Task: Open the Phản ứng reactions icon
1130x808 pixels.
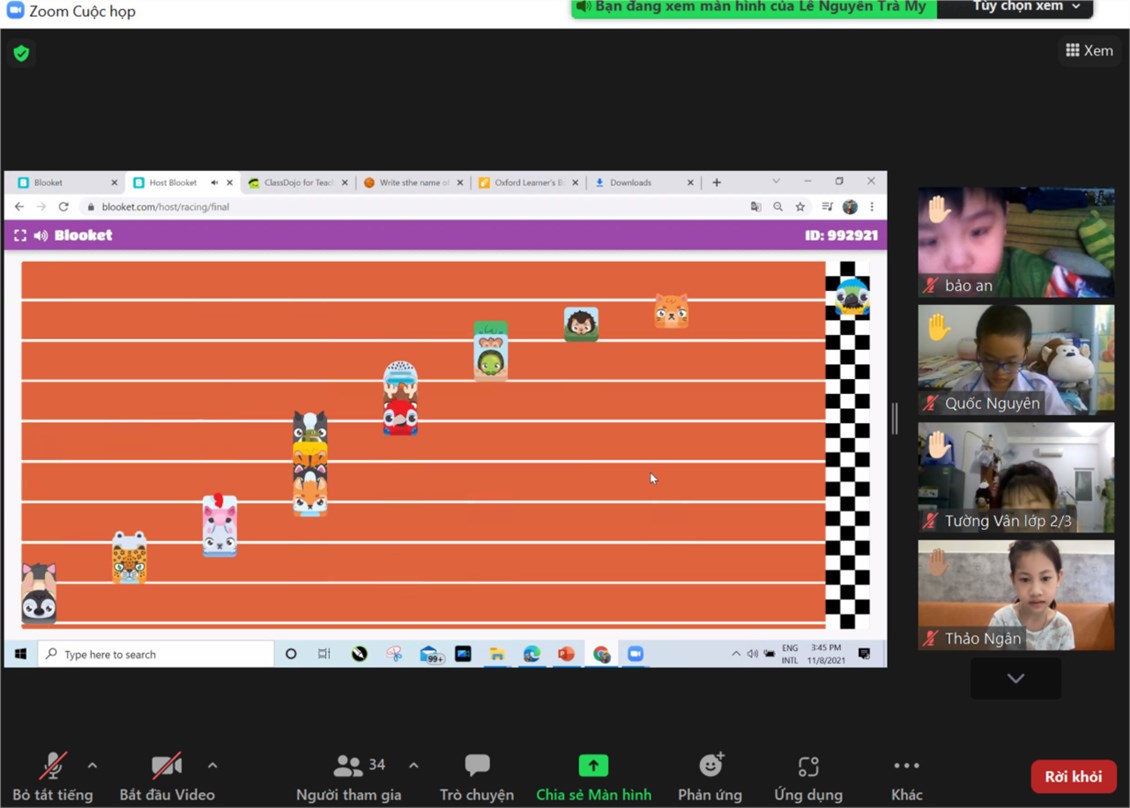Action: coord(710,766)
